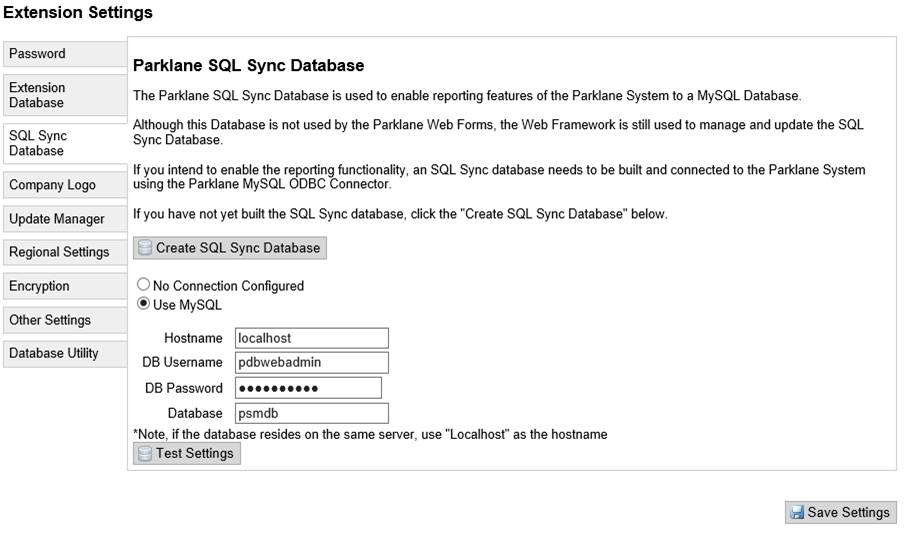The image size is (912, 535).
Task: Click the DB Password label
Action: click(x=184, y=388)
